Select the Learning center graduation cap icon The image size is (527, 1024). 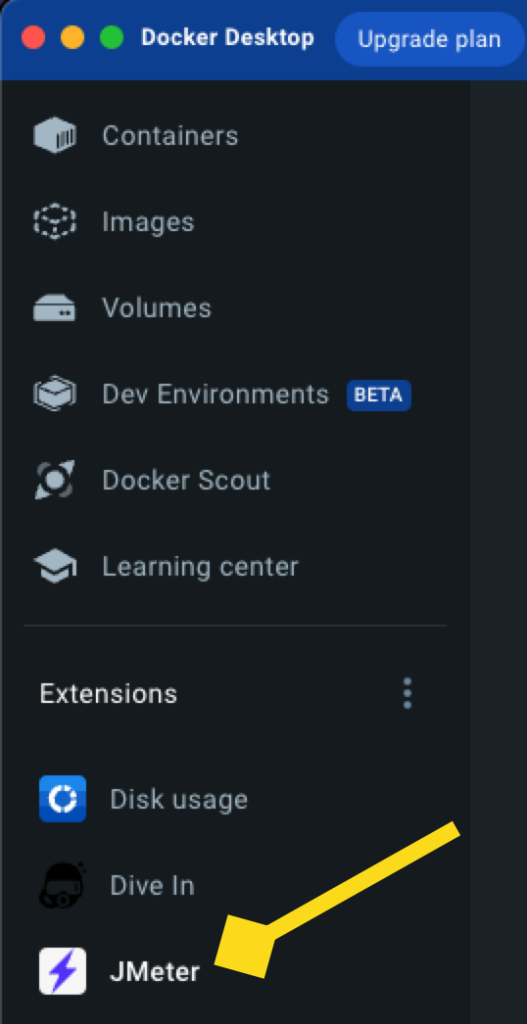55,566
